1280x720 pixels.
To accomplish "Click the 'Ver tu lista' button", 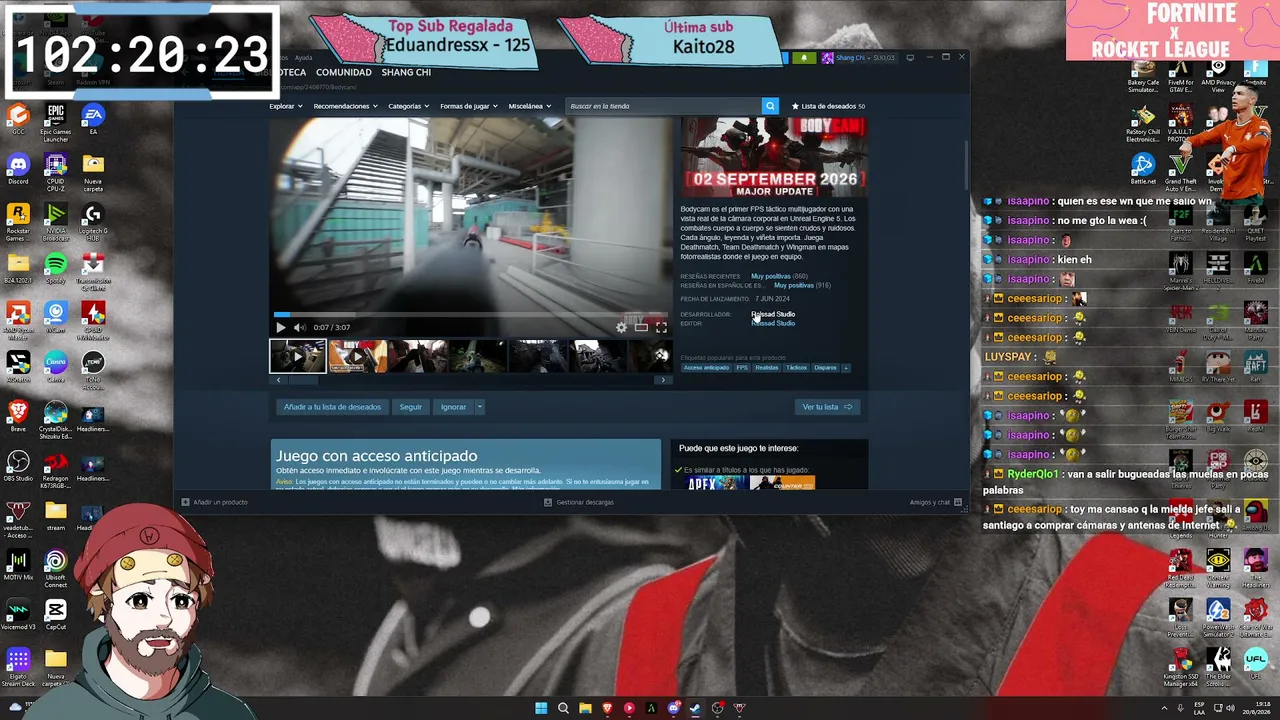I will [x=828, y=407].
